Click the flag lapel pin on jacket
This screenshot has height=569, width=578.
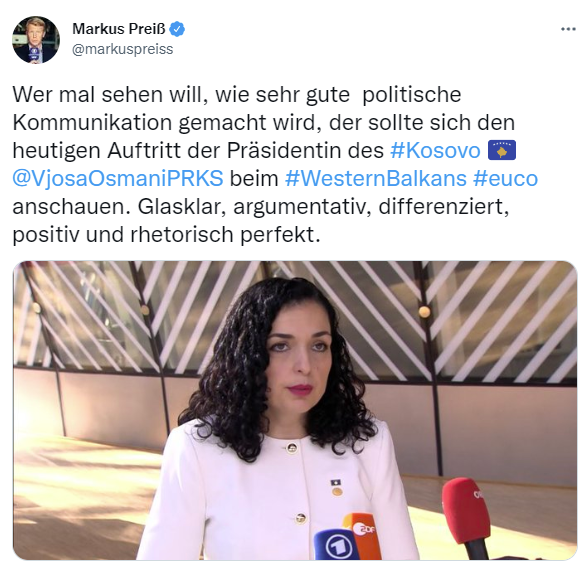[336, 483]
